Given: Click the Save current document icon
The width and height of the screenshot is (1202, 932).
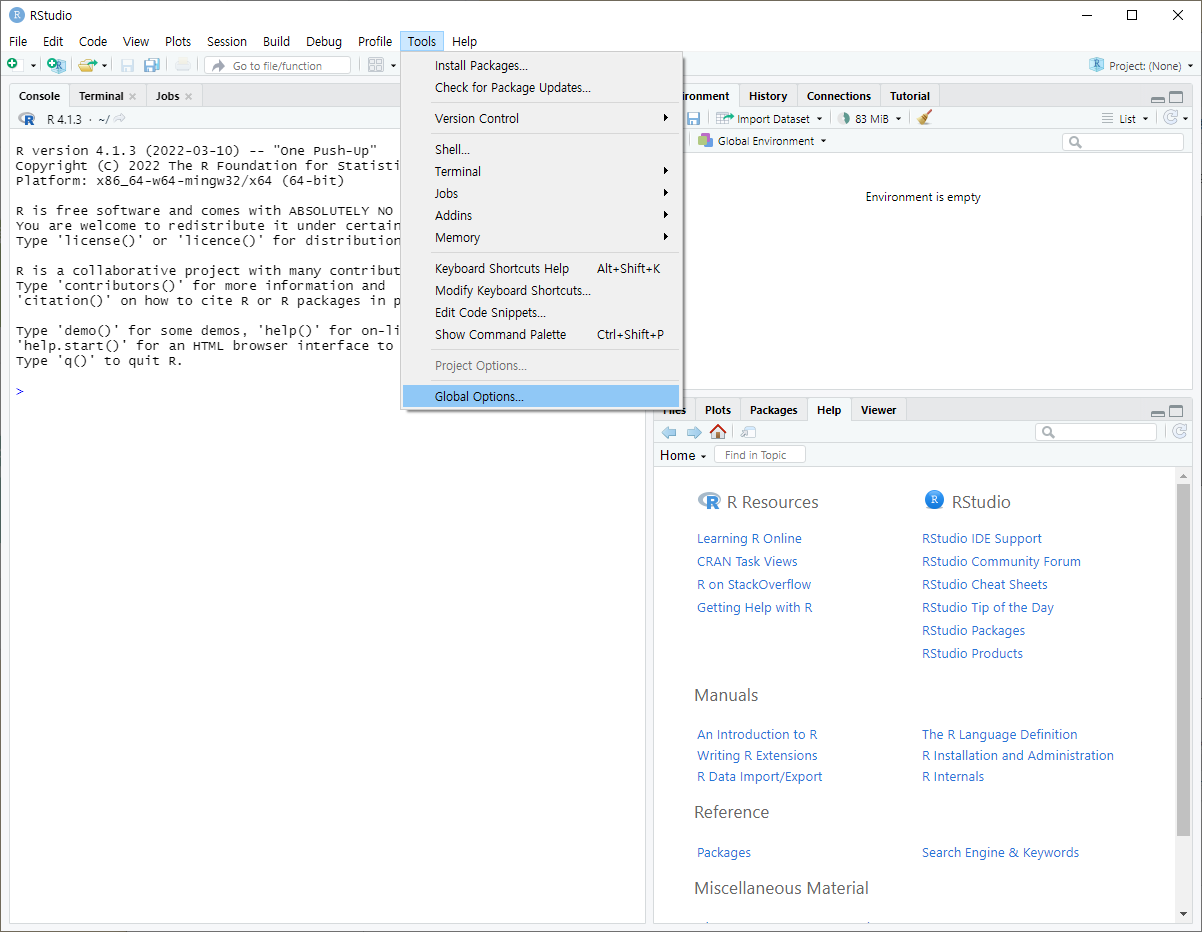Looking at the screenshot, I should (x=127, y=65).
